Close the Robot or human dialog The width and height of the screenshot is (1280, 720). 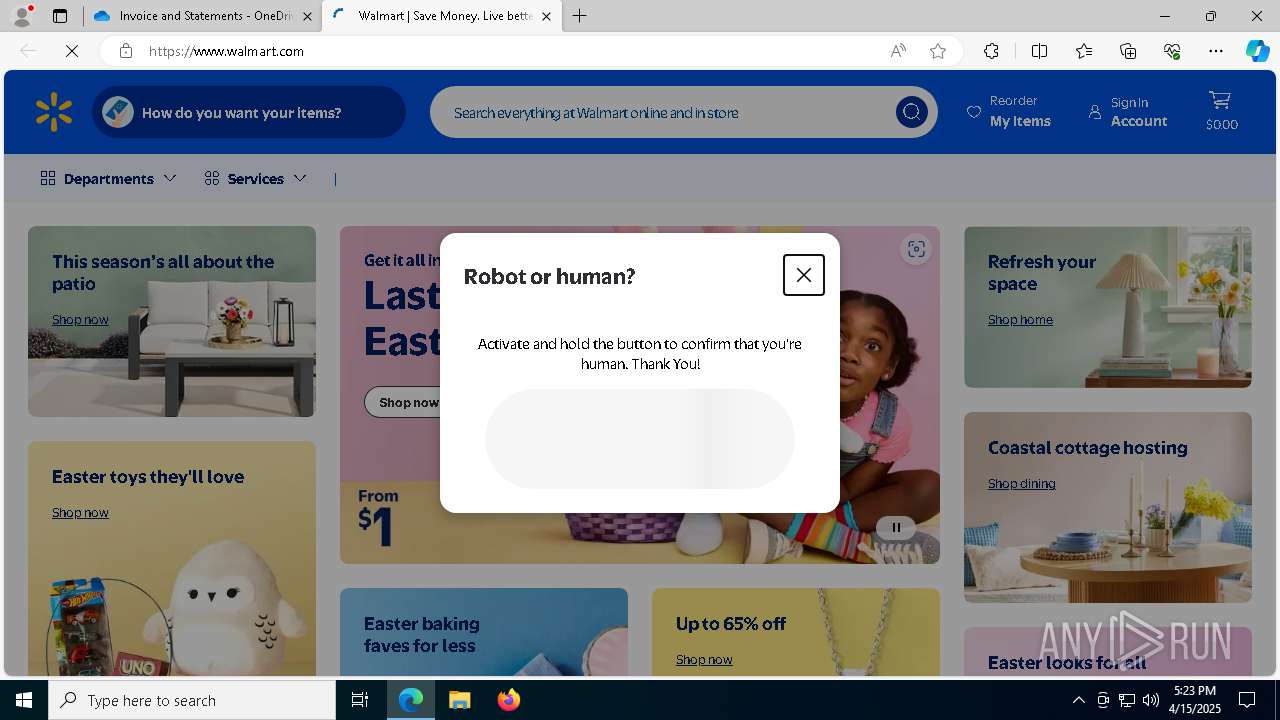tap(804, 275)
